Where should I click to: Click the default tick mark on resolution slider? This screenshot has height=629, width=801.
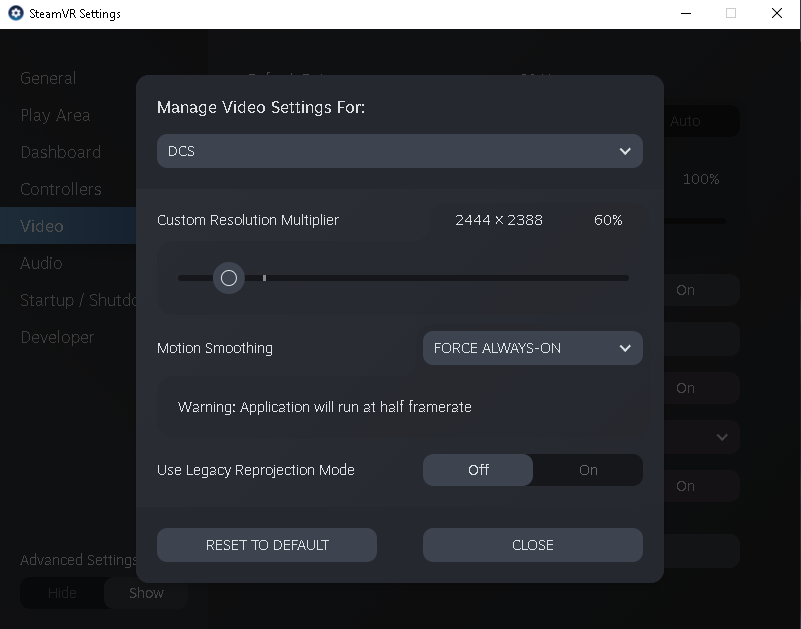264,278
